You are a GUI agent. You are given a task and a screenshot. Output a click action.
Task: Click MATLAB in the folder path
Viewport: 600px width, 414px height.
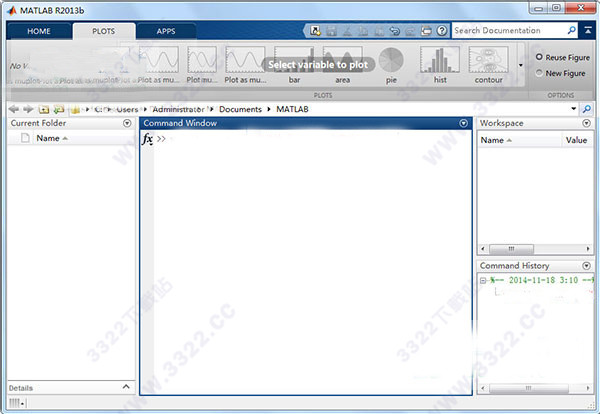tap(292, 109)
